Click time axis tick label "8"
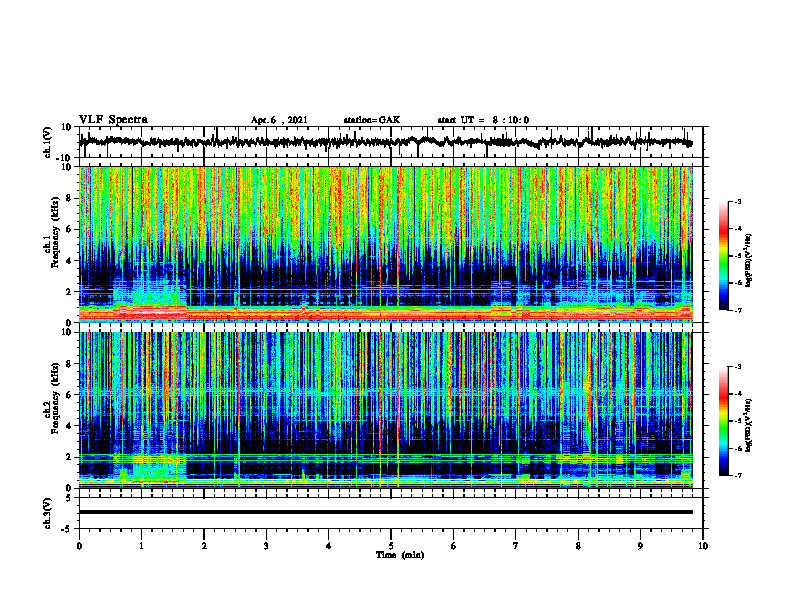Viewport: 792px width, 612px height. (578, 546)
